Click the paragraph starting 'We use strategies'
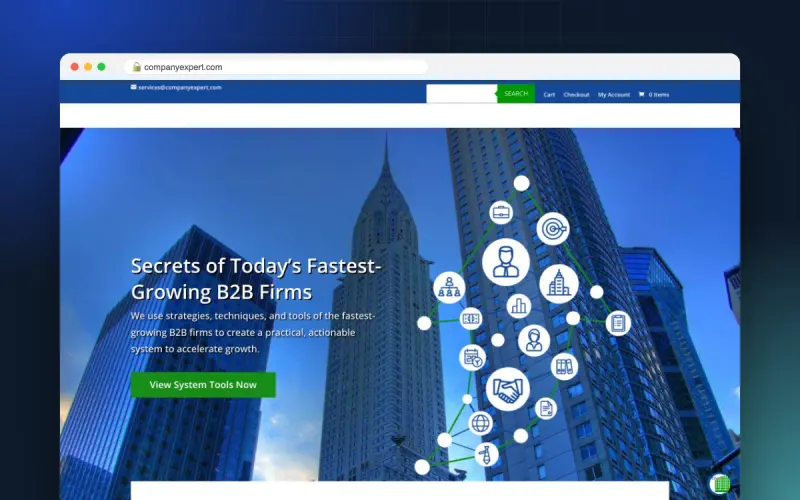Screen dimensions: 800x500 (x=253, y=332)
